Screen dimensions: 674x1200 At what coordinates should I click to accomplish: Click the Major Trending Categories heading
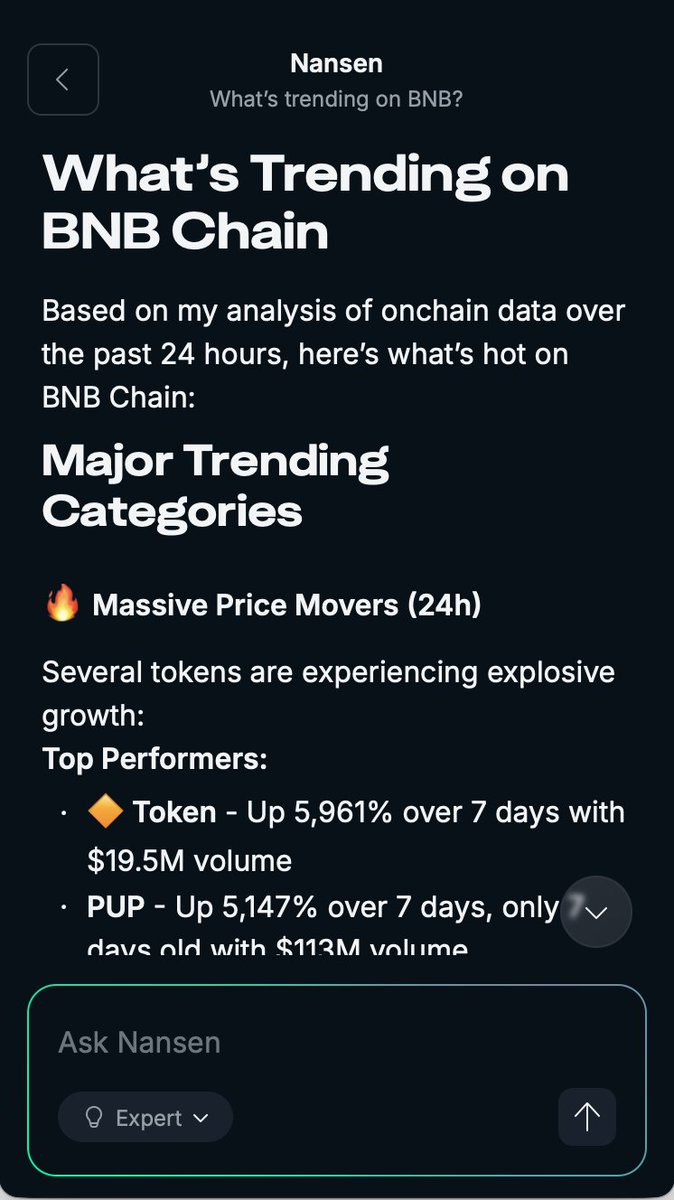pyautogui.click(x=215, y=486)
